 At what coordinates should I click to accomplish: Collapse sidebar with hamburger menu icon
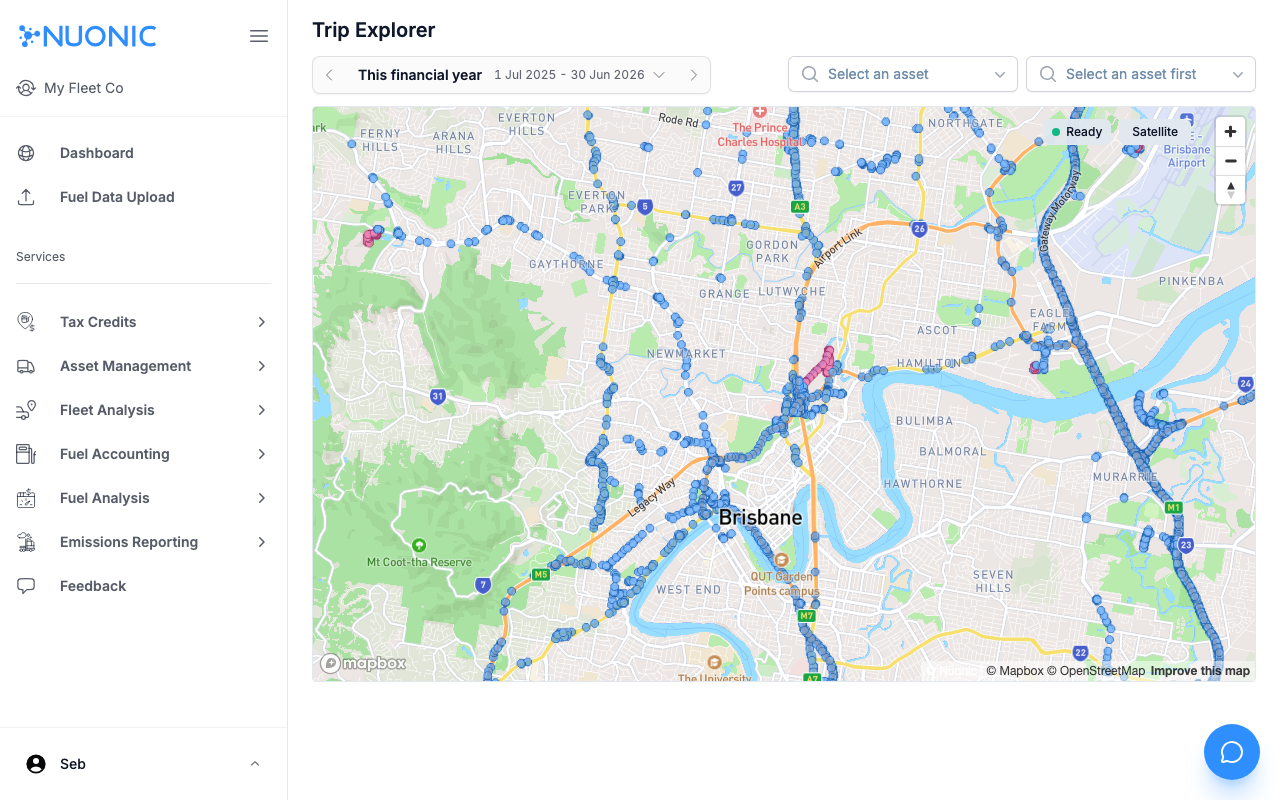(259, 36)
